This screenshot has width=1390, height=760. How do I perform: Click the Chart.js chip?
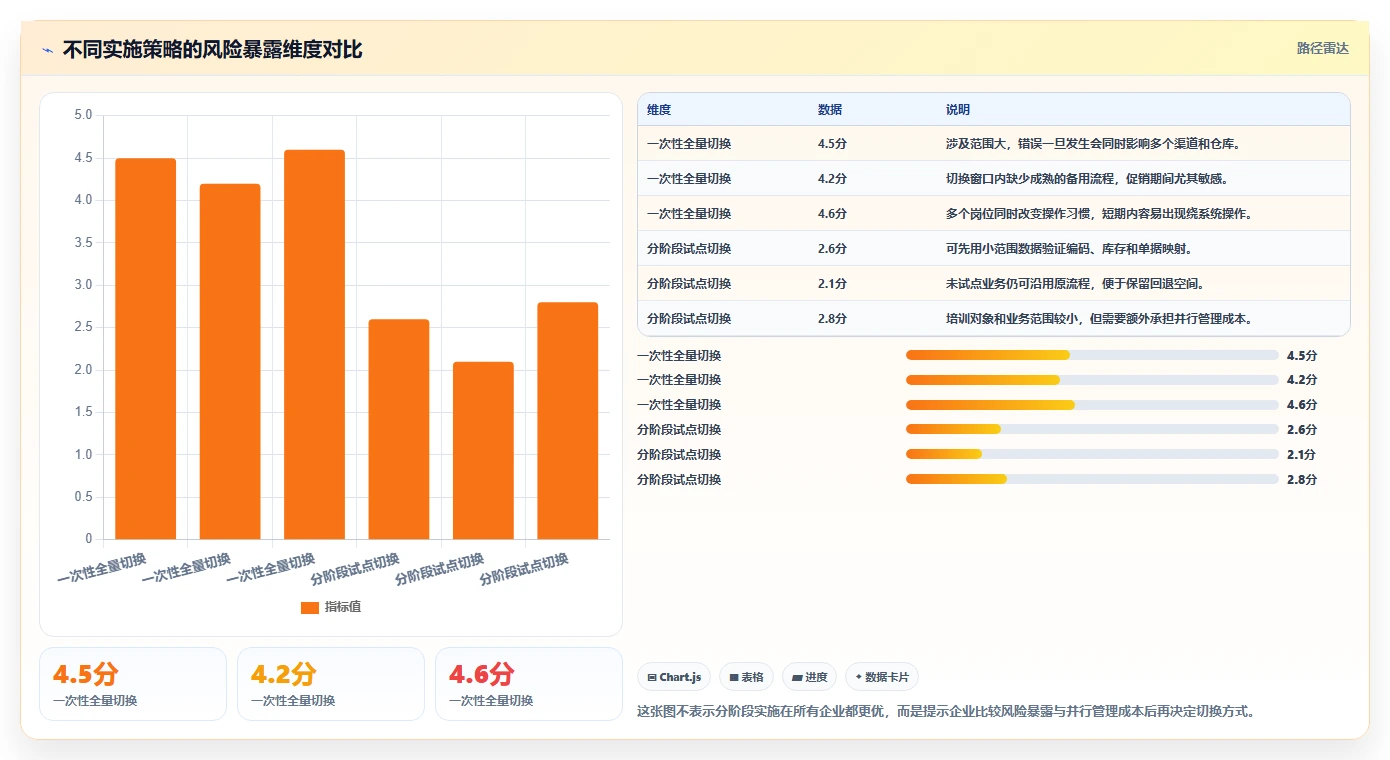click(x=675, y=677)
